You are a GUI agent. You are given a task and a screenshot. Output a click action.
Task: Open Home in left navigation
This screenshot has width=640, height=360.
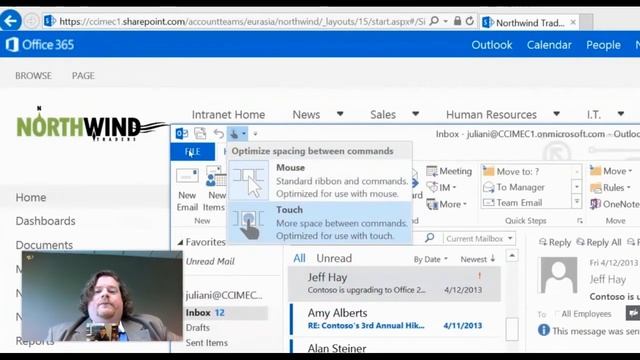tap(31, 197)
